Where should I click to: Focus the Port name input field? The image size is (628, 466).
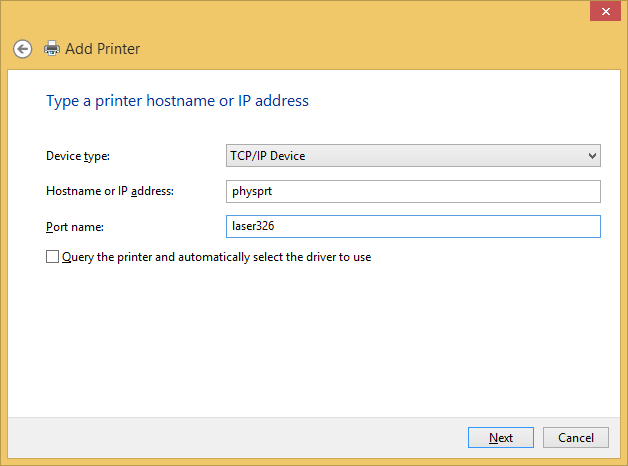pos(413,227)
